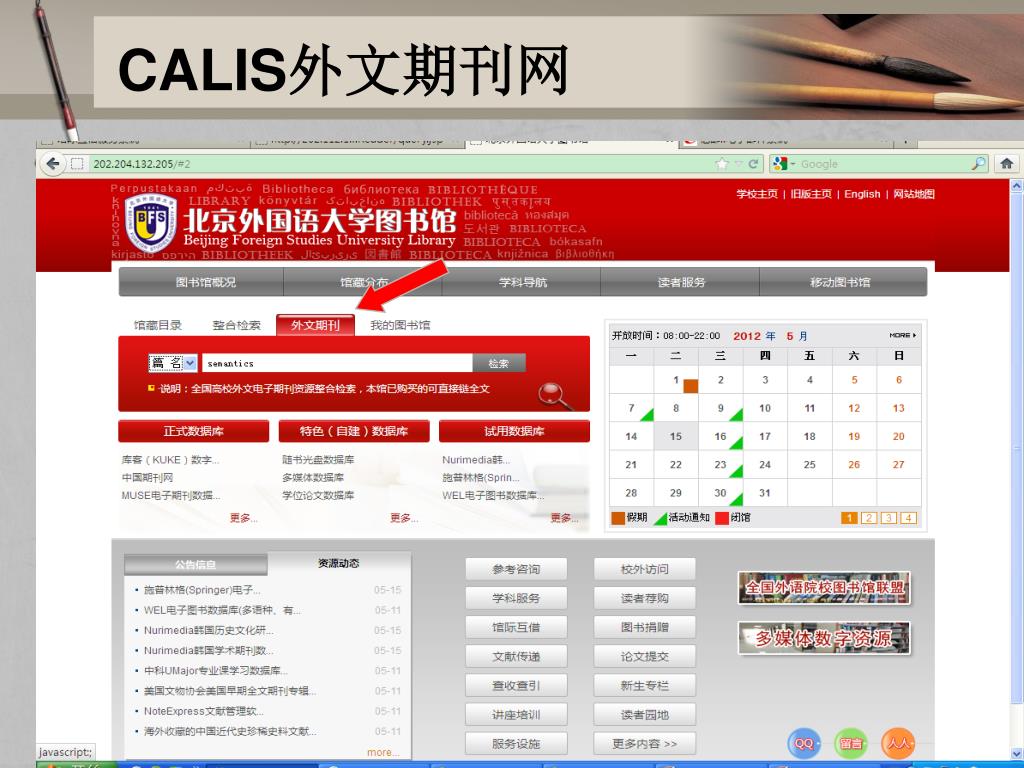Open the NoteExpress文献管理软 news item
The height and width of the screenshot is (768, 1024).
coord(204,711)
